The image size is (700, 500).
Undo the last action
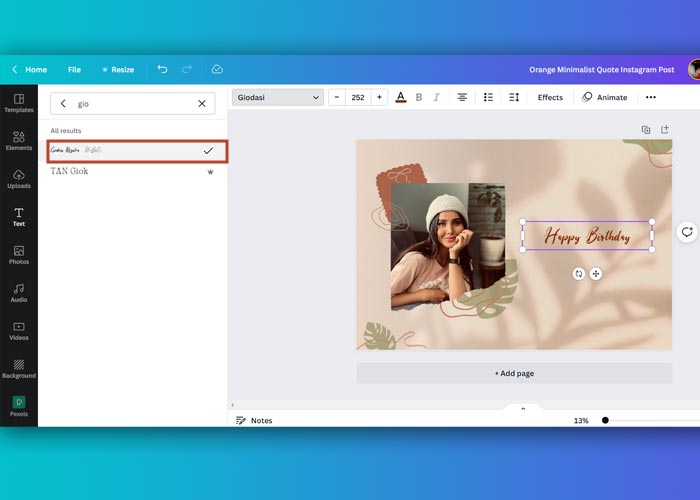click(x=162, y=69)
